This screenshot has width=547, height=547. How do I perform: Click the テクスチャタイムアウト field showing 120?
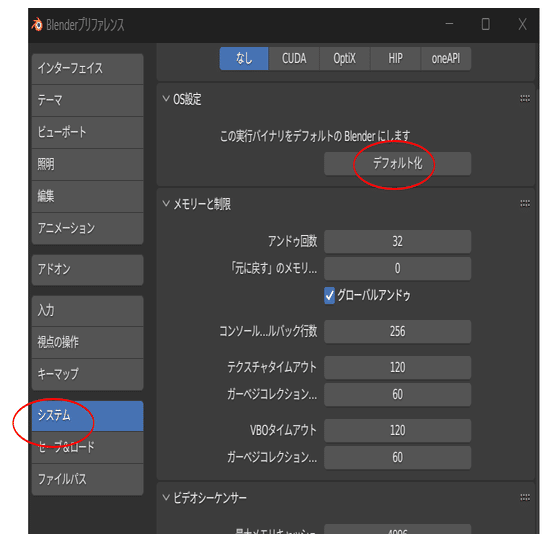pyautogui.click(x=397, y=367)
